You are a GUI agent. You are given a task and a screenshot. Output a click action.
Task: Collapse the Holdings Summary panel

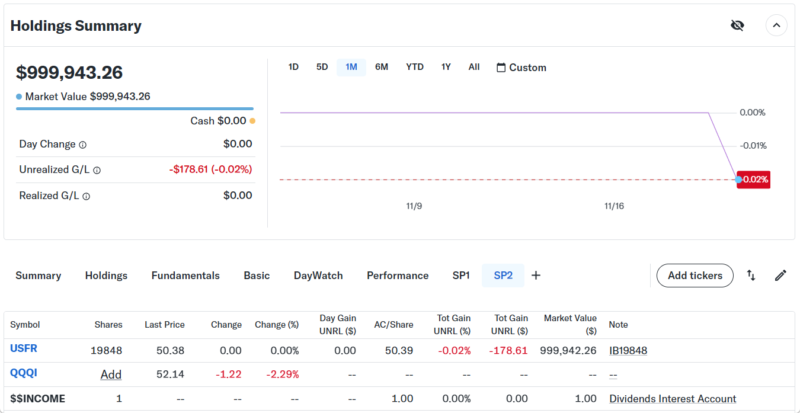(x=776, y=26)
